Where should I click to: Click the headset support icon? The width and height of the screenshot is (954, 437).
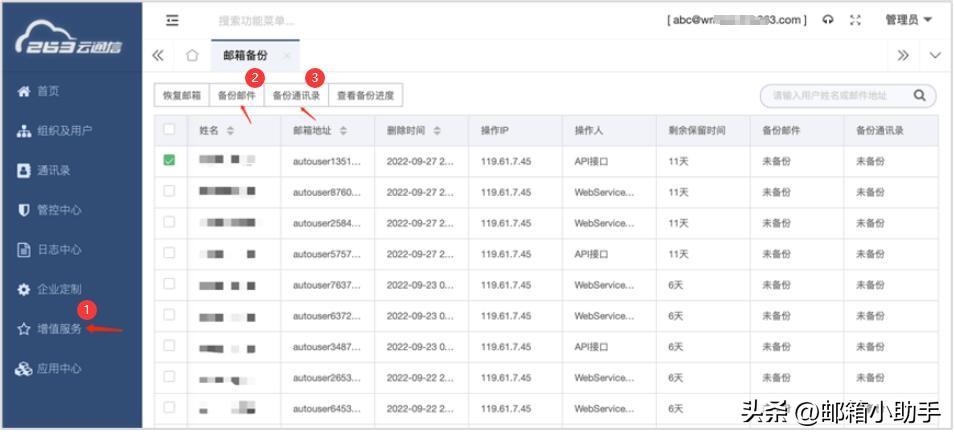coord(827,20)
